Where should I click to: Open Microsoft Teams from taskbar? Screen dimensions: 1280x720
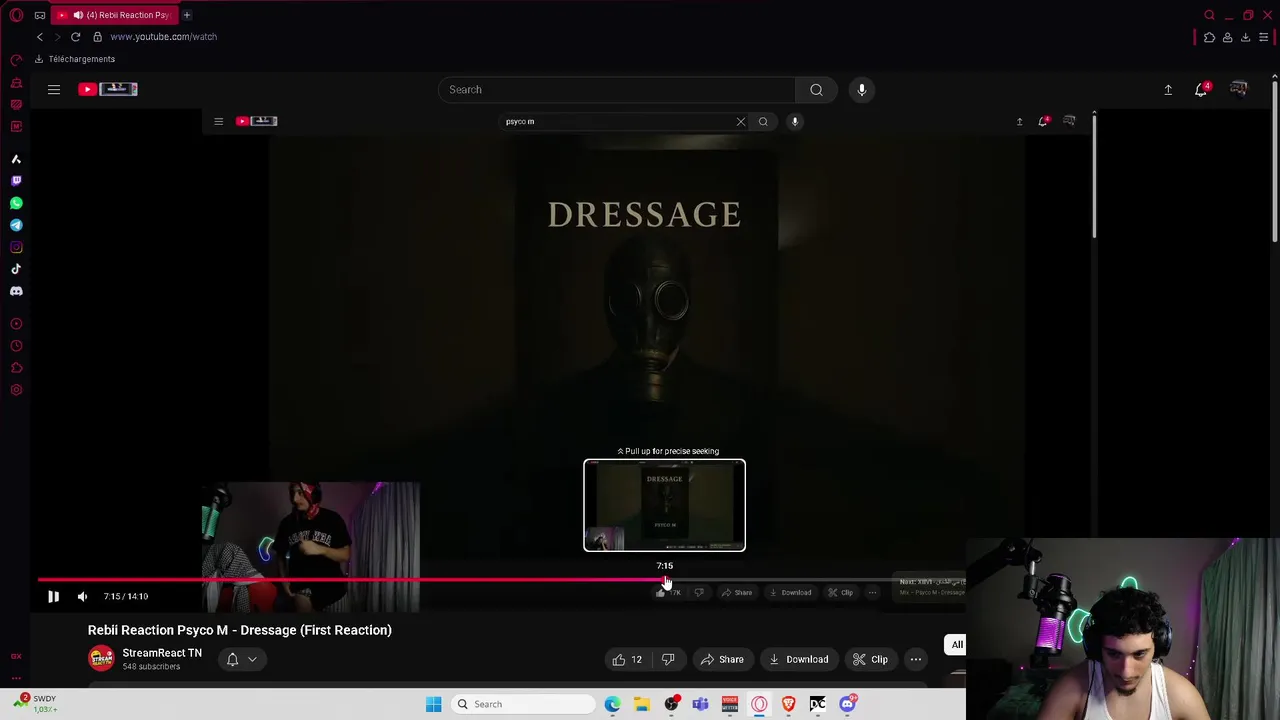tap(700, 704)
